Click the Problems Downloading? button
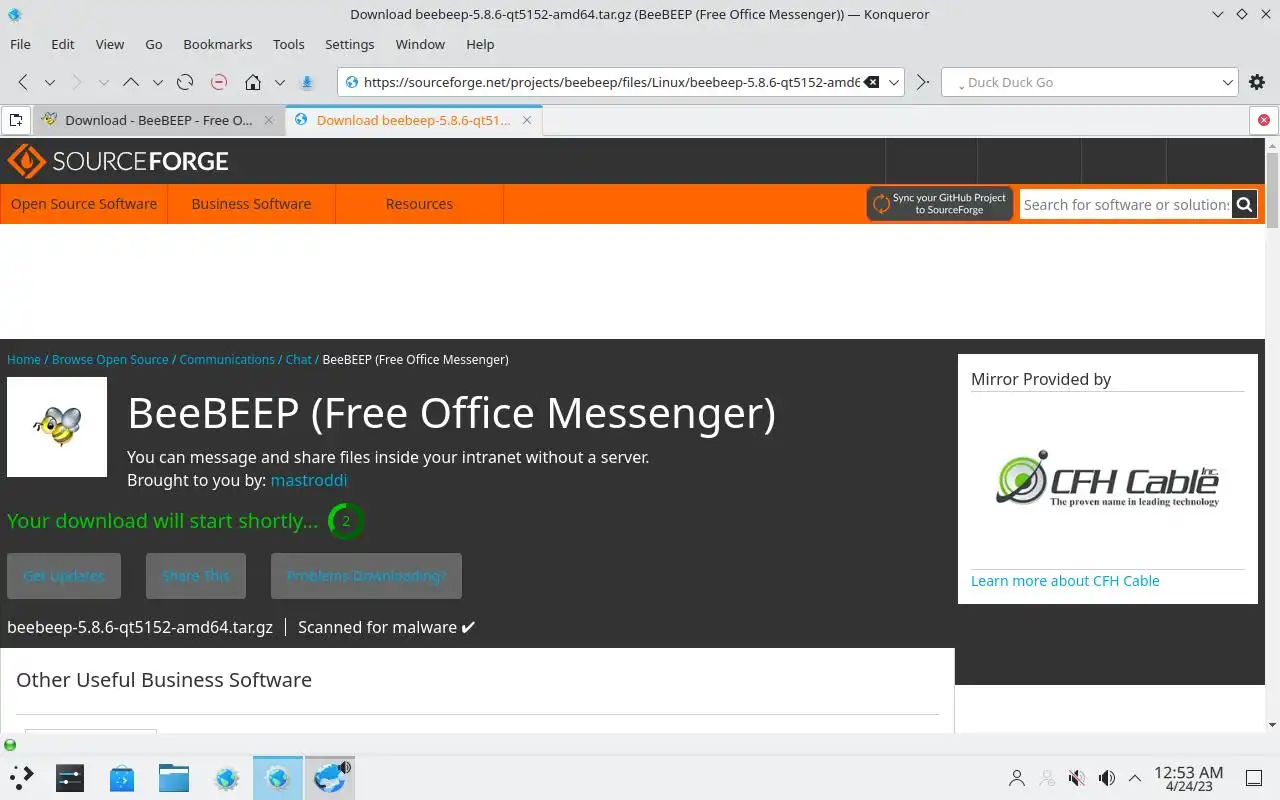 [366, 576]
